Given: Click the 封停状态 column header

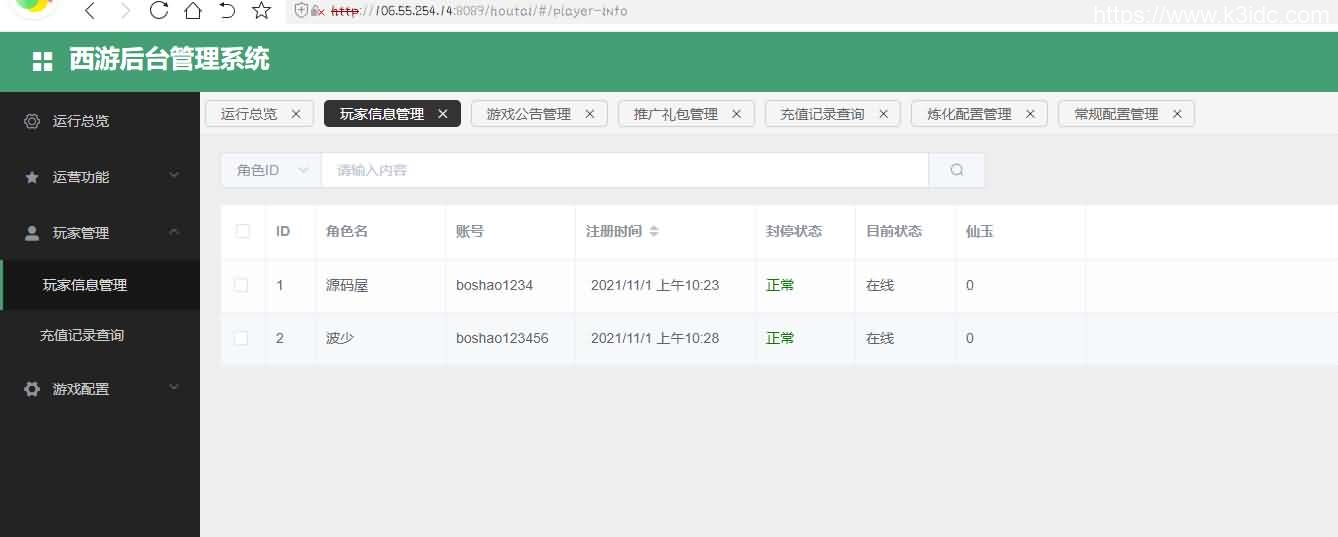Looking at the screenshot, I should (x=794, y=231).
